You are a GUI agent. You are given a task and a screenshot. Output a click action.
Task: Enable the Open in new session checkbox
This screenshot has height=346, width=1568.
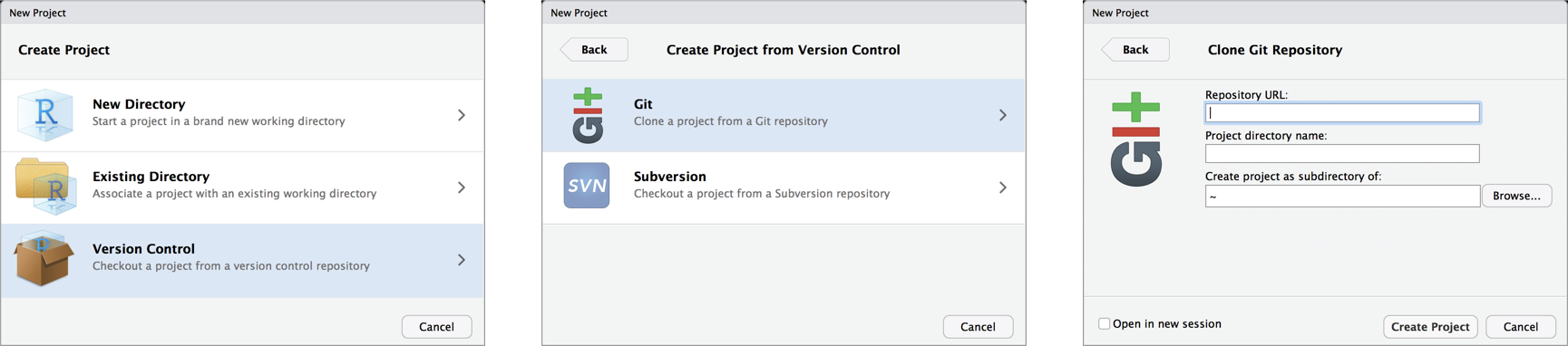click(1104, 323)
